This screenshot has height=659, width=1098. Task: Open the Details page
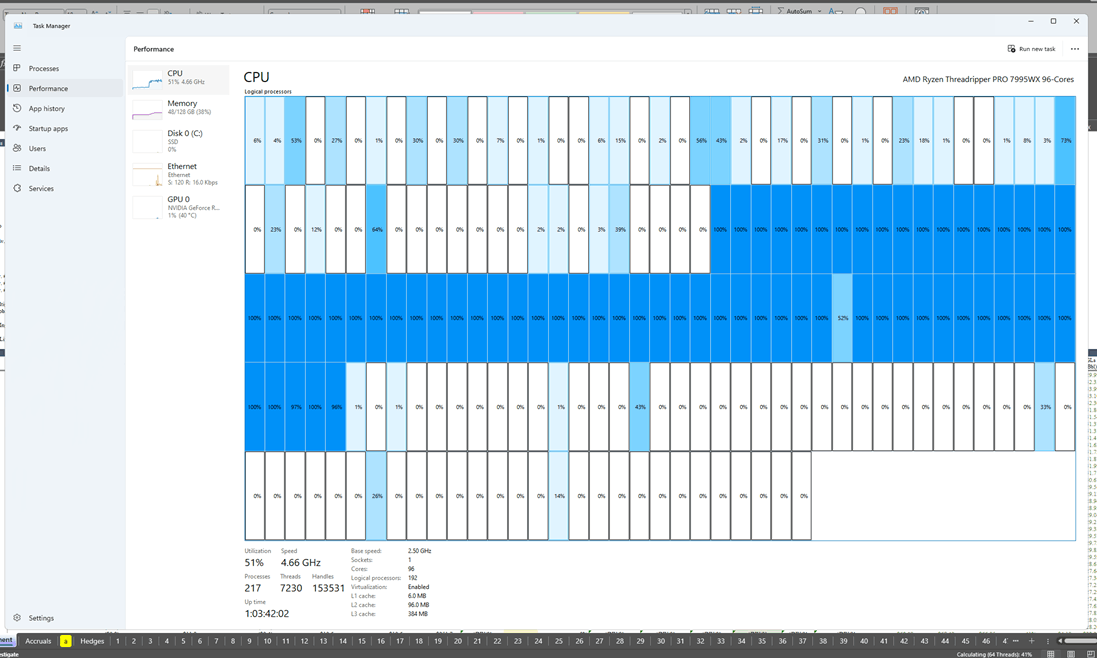click(64, 169)
